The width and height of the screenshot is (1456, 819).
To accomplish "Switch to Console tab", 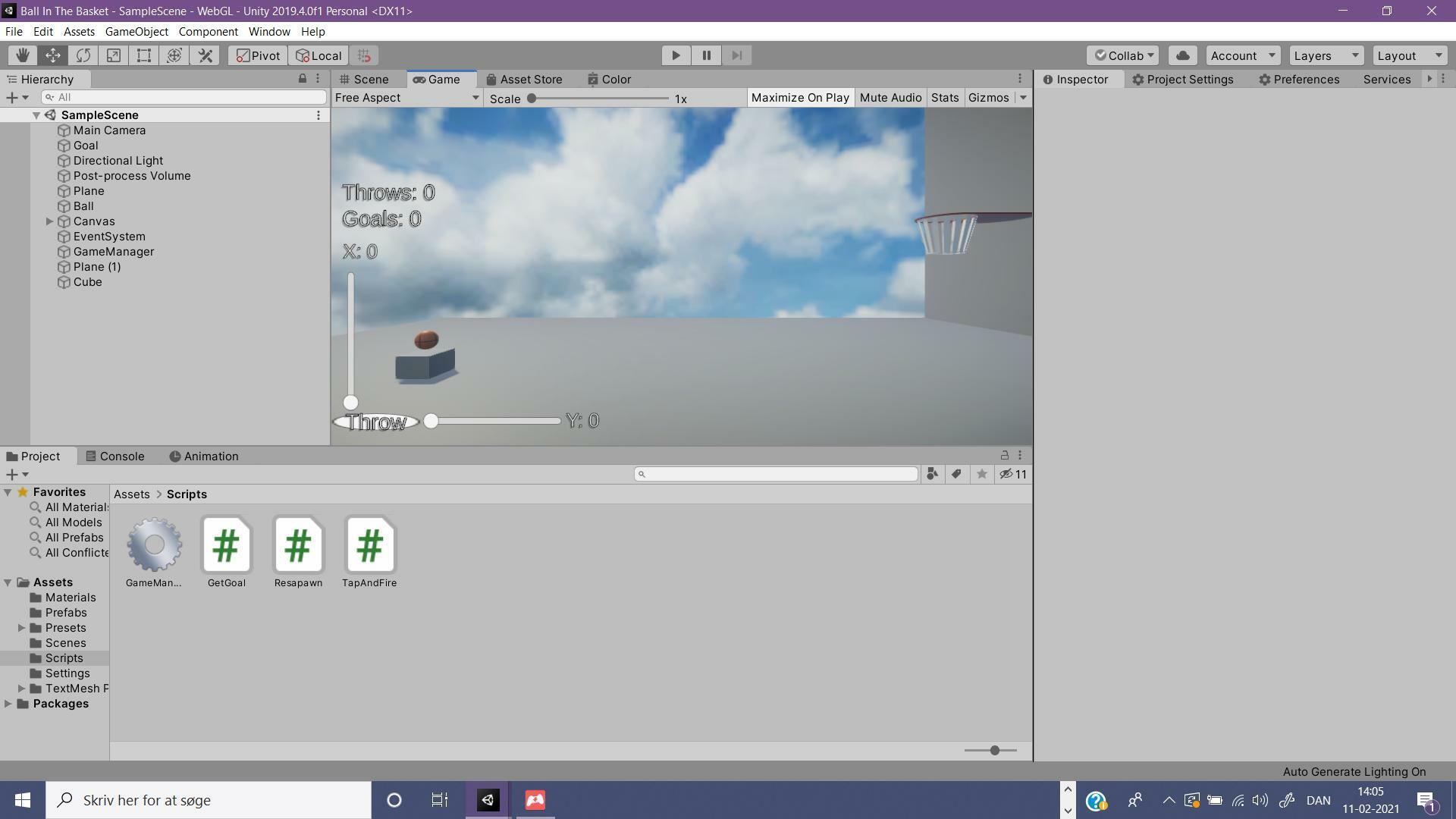I will (115, 456).
